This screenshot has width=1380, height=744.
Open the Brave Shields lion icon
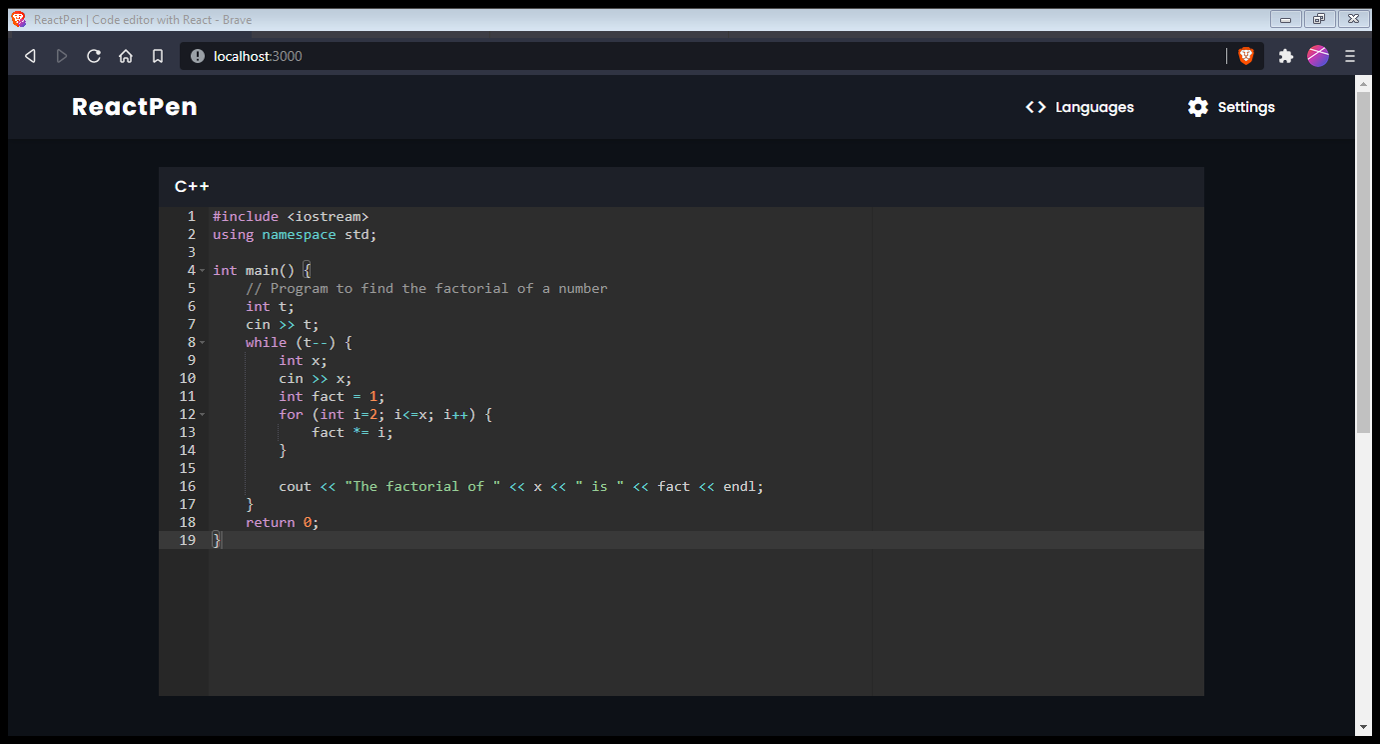click(1246, 56)
